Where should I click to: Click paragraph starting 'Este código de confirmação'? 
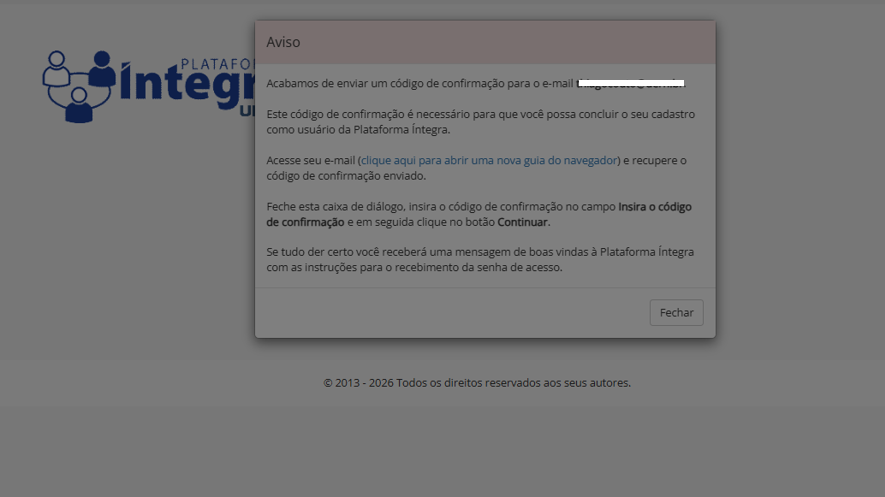click(480, 122)
